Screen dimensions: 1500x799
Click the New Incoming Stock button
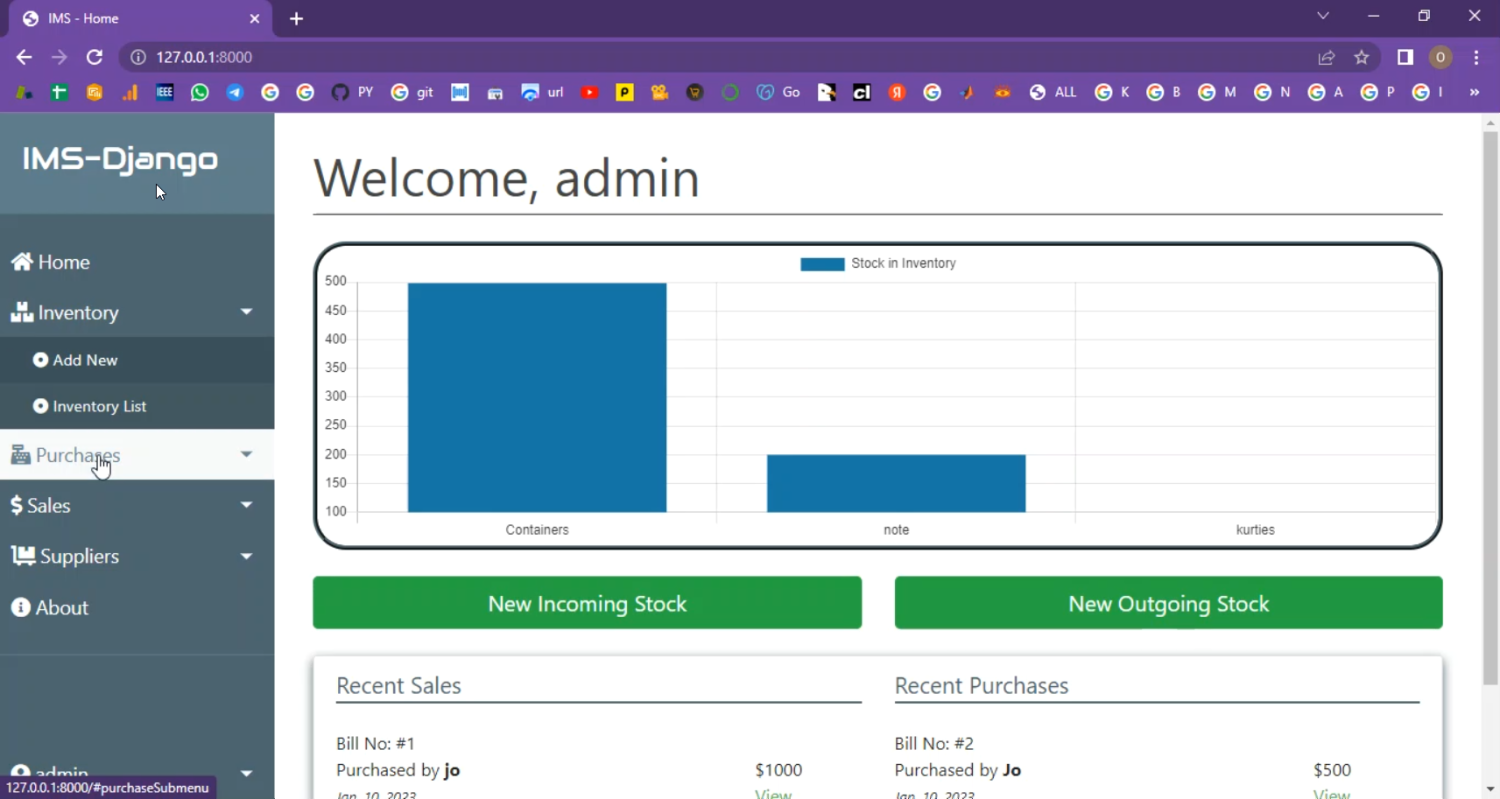click(587, 603)
